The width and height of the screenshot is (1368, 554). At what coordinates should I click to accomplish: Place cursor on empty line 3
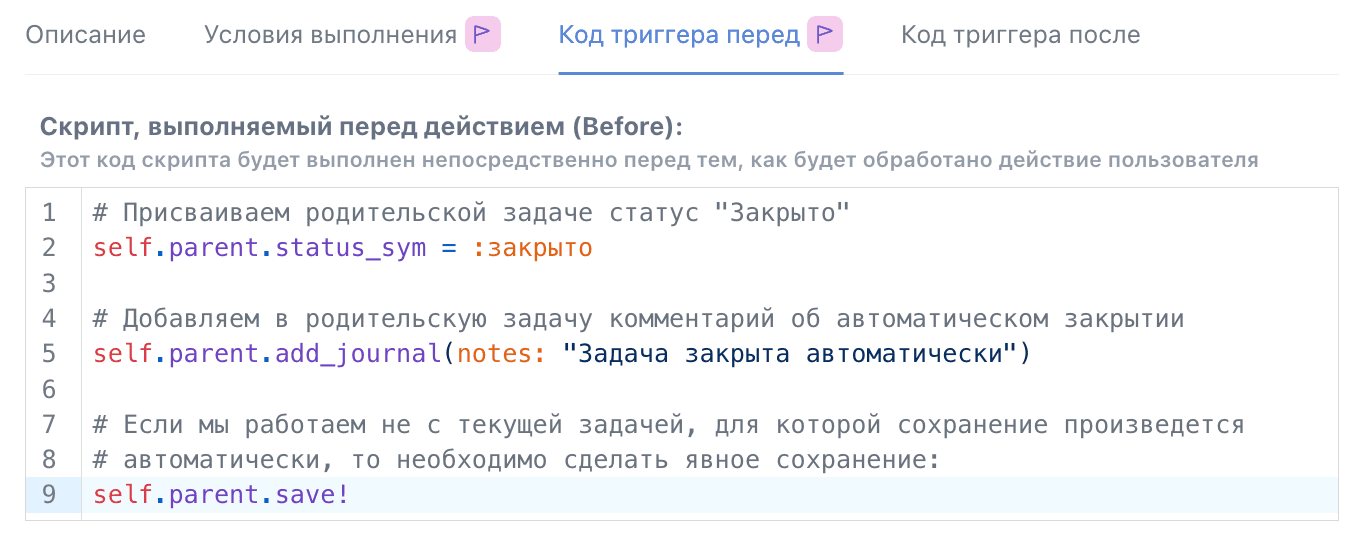tap(710, 283)
